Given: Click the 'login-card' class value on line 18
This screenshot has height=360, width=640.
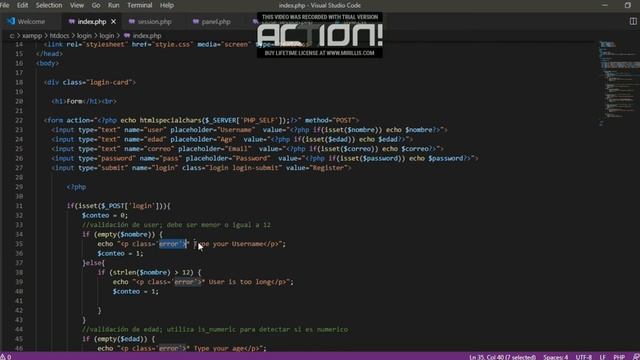Looking at the screenshot, I should (x=109, y=82).
